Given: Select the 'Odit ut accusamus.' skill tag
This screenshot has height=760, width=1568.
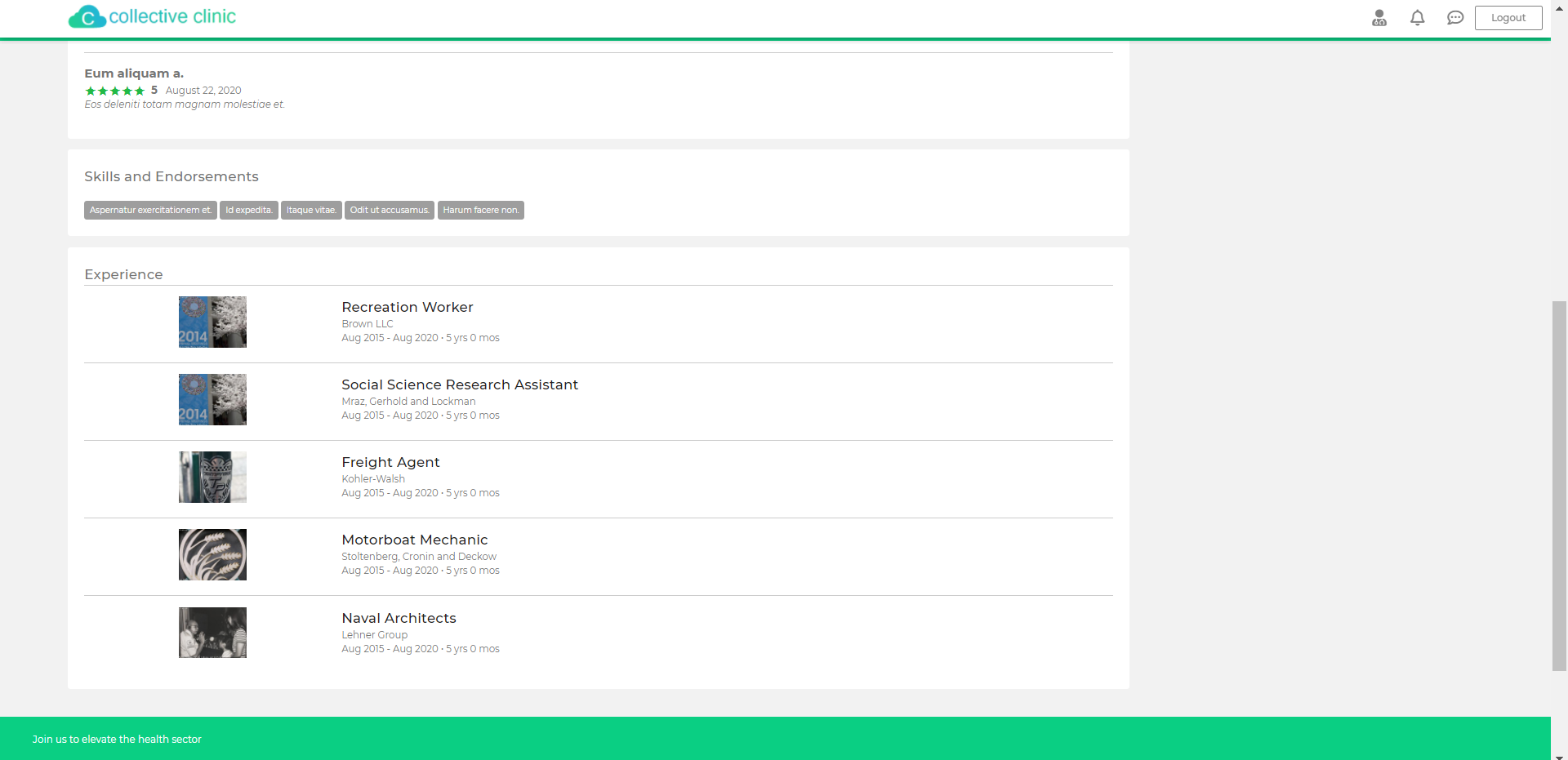Looking at the screenshot, I should (x=390, y=211).
